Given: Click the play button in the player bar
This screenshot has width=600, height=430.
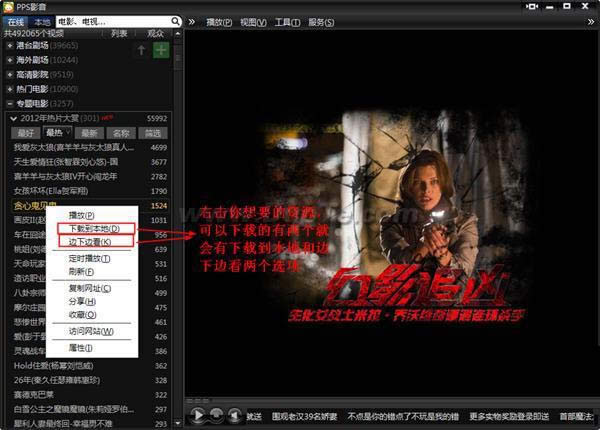Looking at the screenshot, I should click(197, 415).
